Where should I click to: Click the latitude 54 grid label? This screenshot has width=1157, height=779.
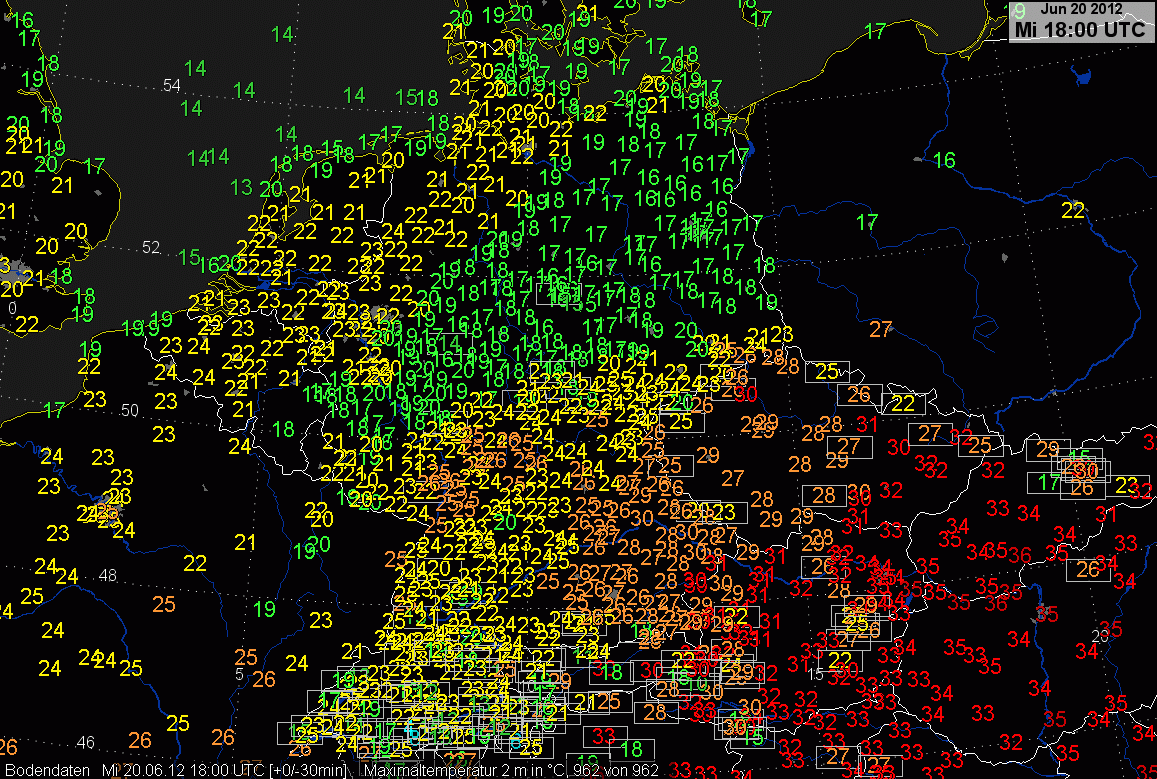172,86
